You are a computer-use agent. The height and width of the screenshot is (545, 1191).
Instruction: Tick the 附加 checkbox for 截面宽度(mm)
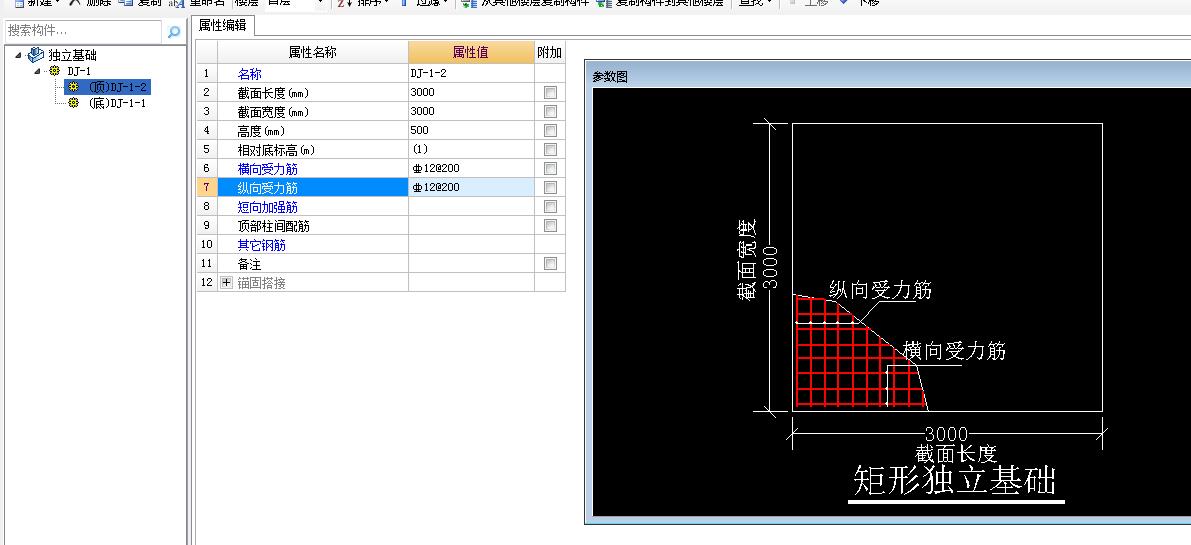point(550,112)
